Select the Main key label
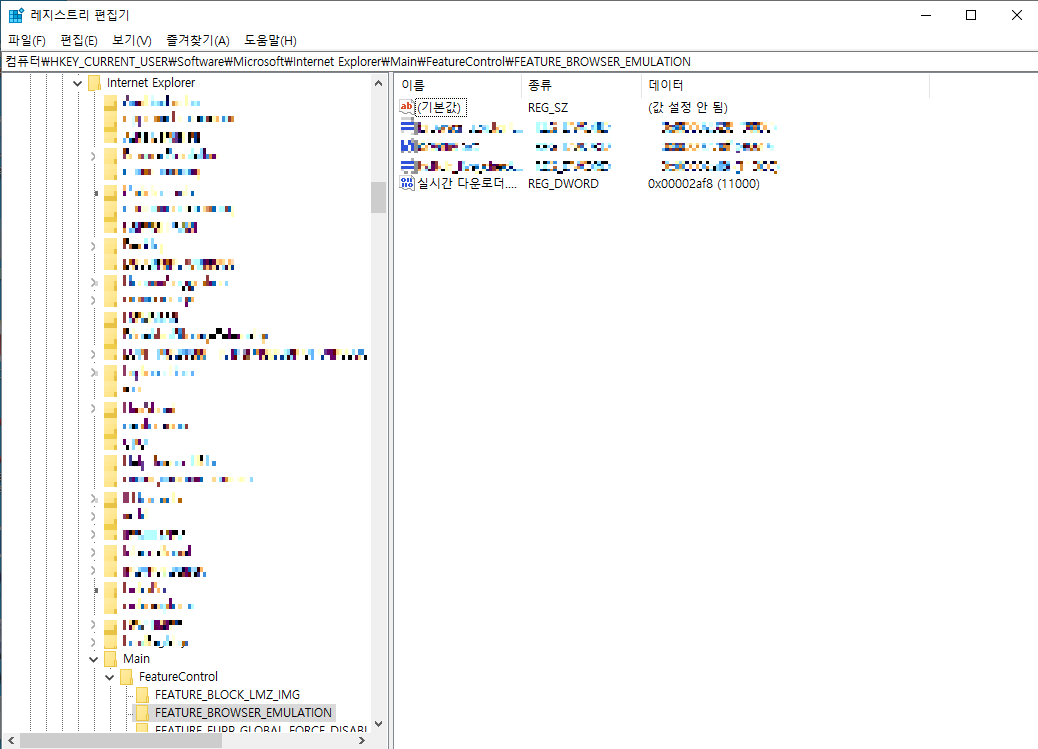This screenshot has width=1038, height=749. (x=136, y=659)
